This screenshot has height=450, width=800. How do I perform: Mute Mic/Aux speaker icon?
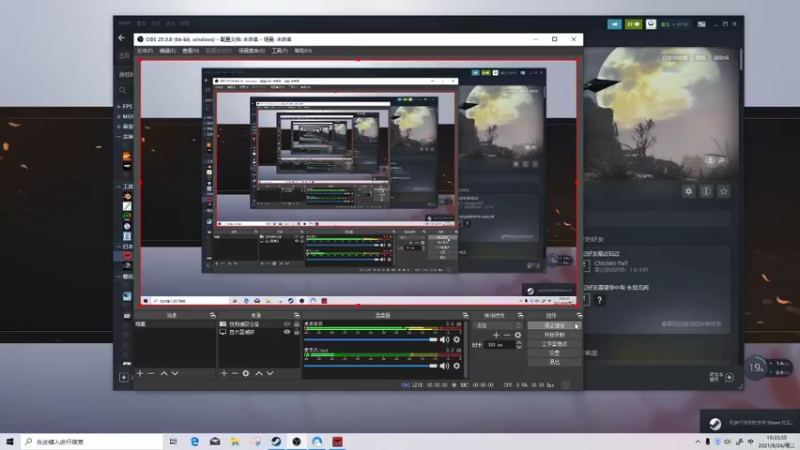[444, 366]
